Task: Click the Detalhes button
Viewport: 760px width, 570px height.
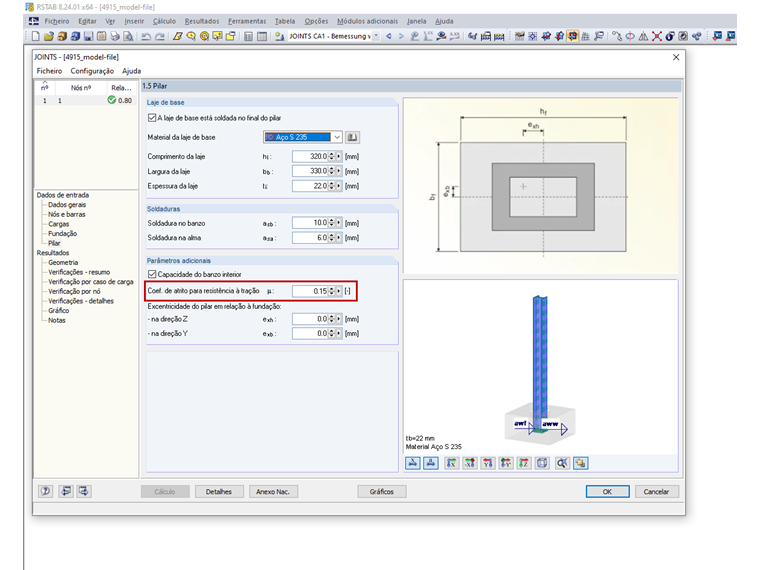Action: pos(219,491)
